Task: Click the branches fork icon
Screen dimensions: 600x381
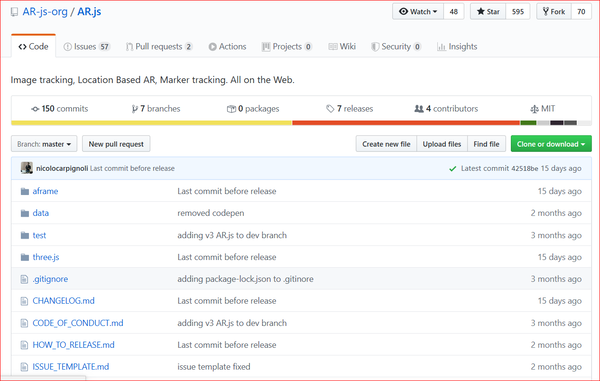Action: coord(135,109)
